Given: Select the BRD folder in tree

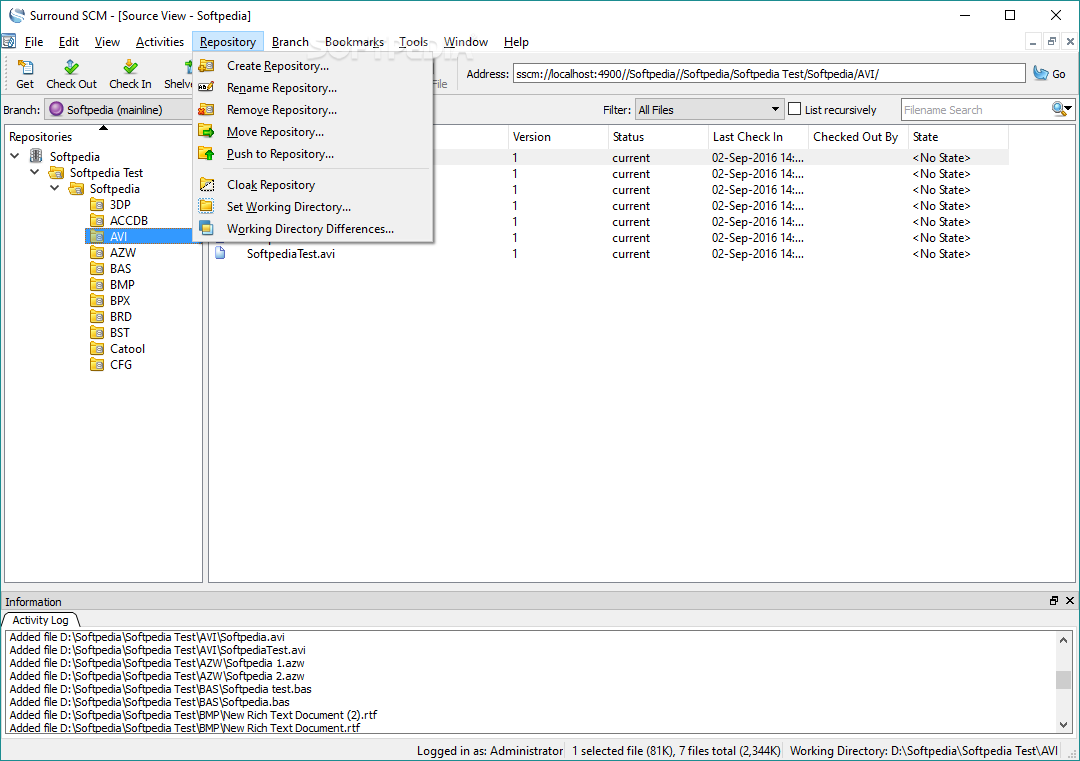Looking at the screenshot, I should point(121,317).
